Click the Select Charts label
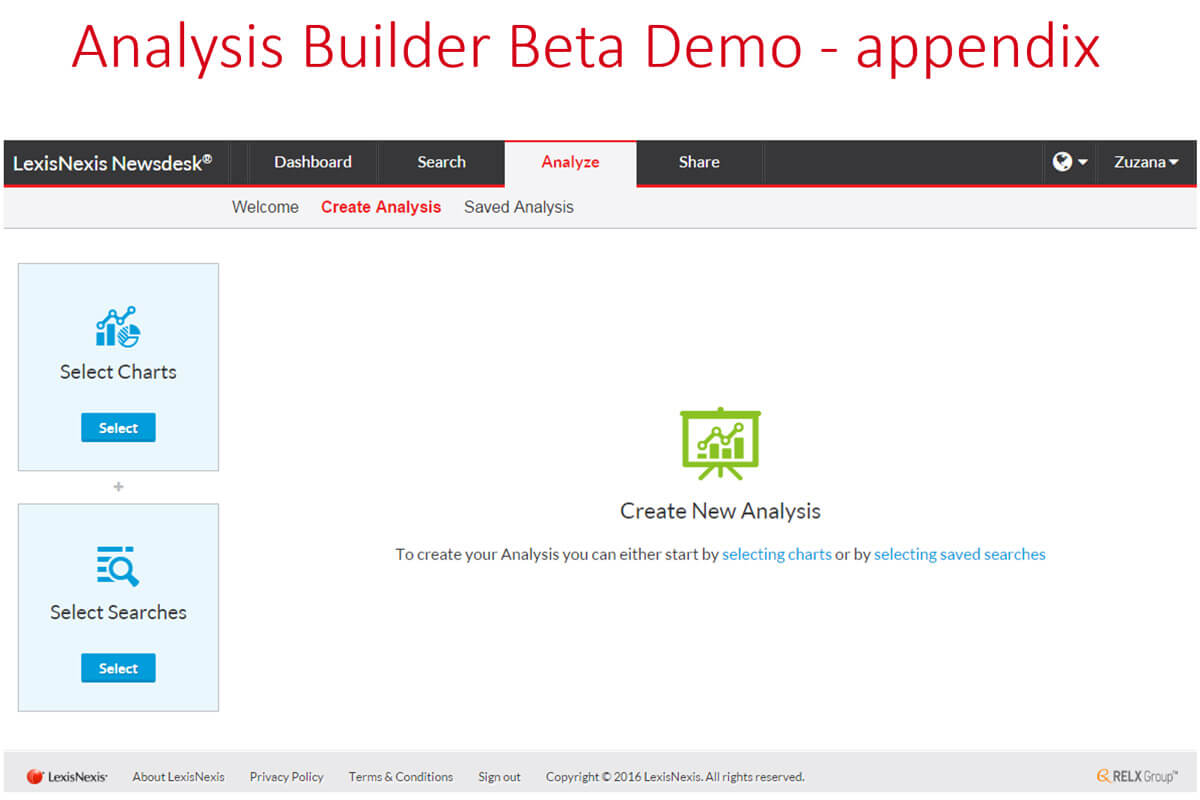The image size is (1200, 800). (x=118, y=372)
